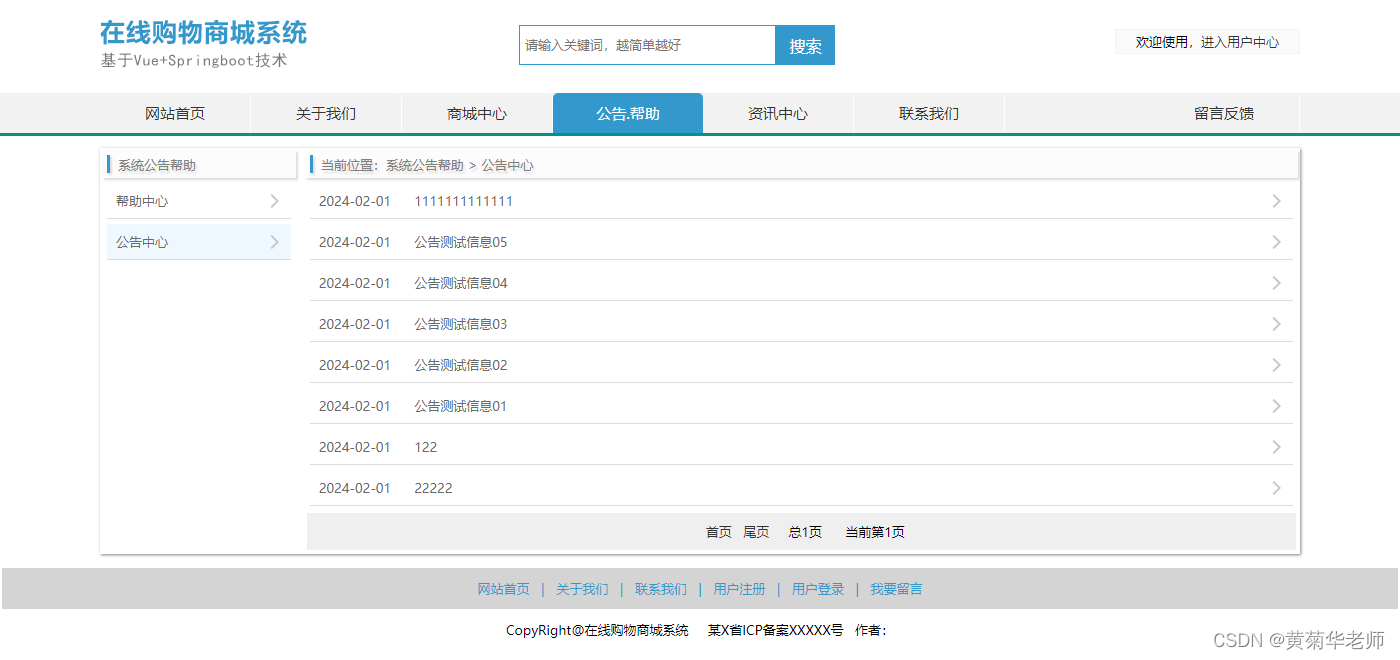Open arrow on the 公告测试信息04 row
Viewport: 1400px width, 660px height.
click(1276, 283)
